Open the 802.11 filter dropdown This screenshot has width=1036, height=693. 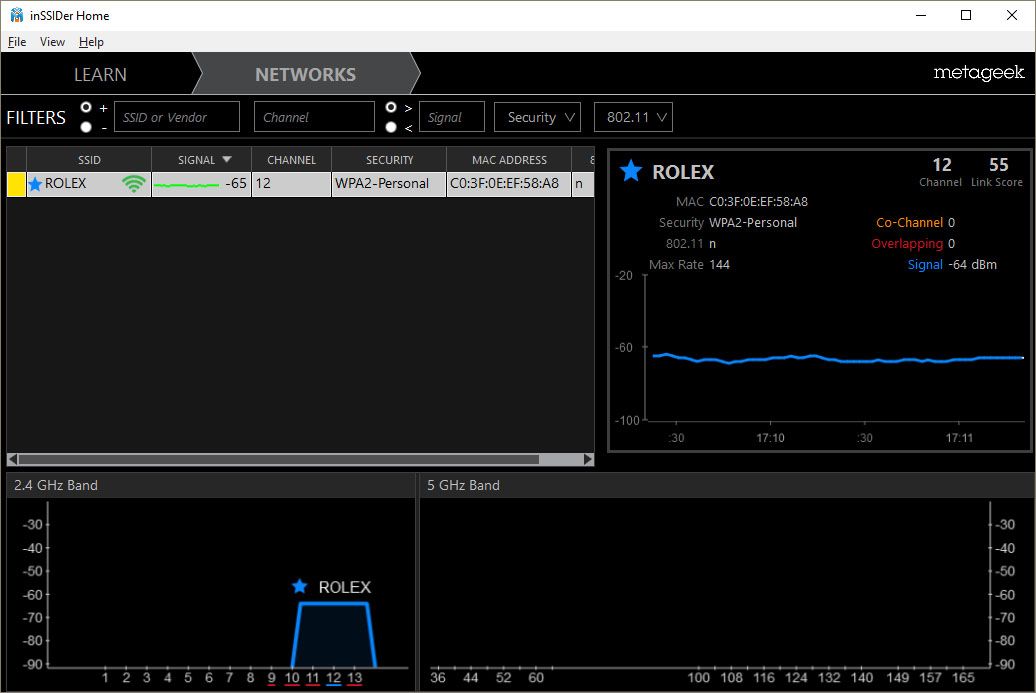[633, 117]
